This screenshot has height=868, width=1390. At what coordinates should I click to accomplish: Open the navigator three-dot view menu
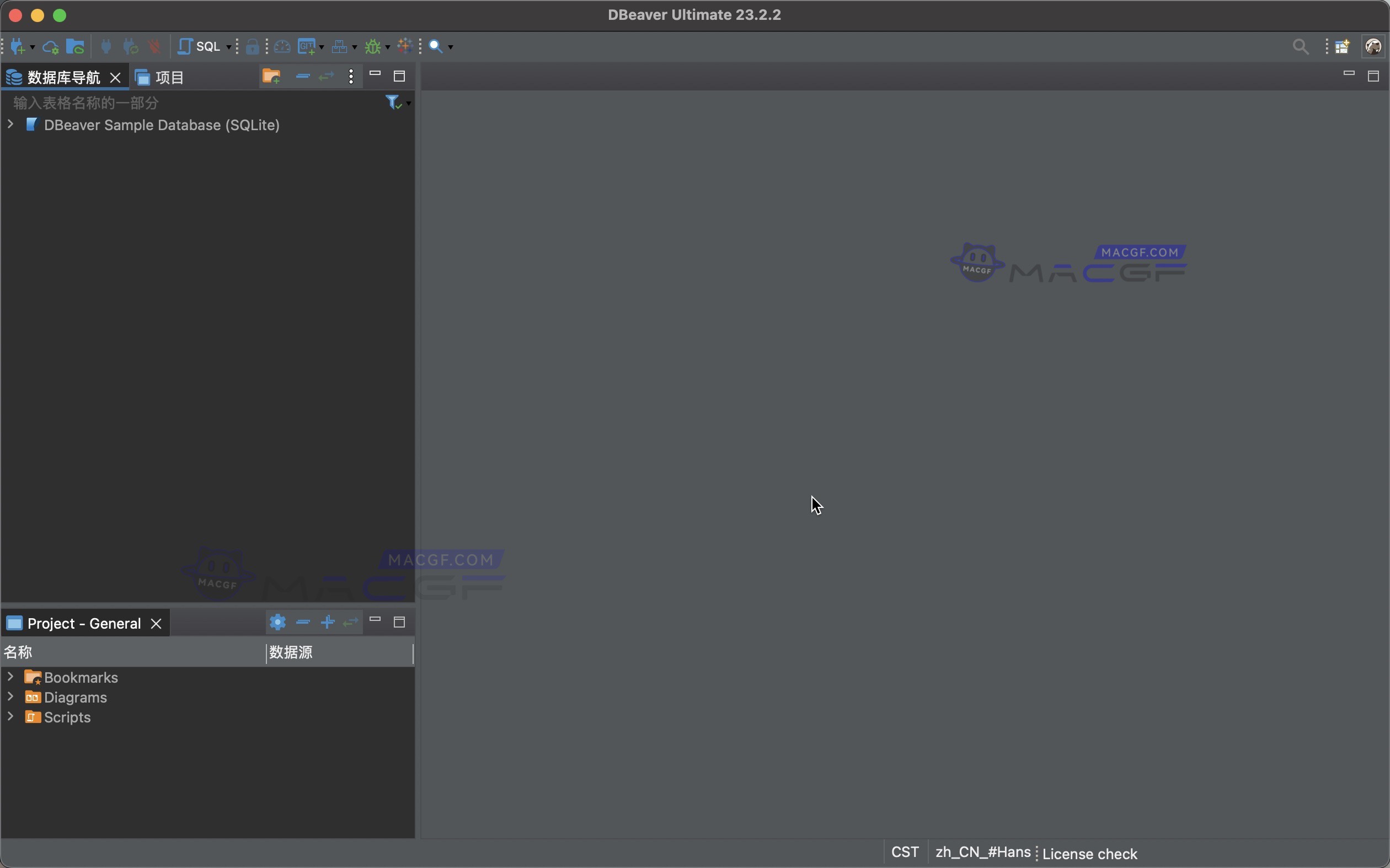pyautogui.click(x=351, y=76)
